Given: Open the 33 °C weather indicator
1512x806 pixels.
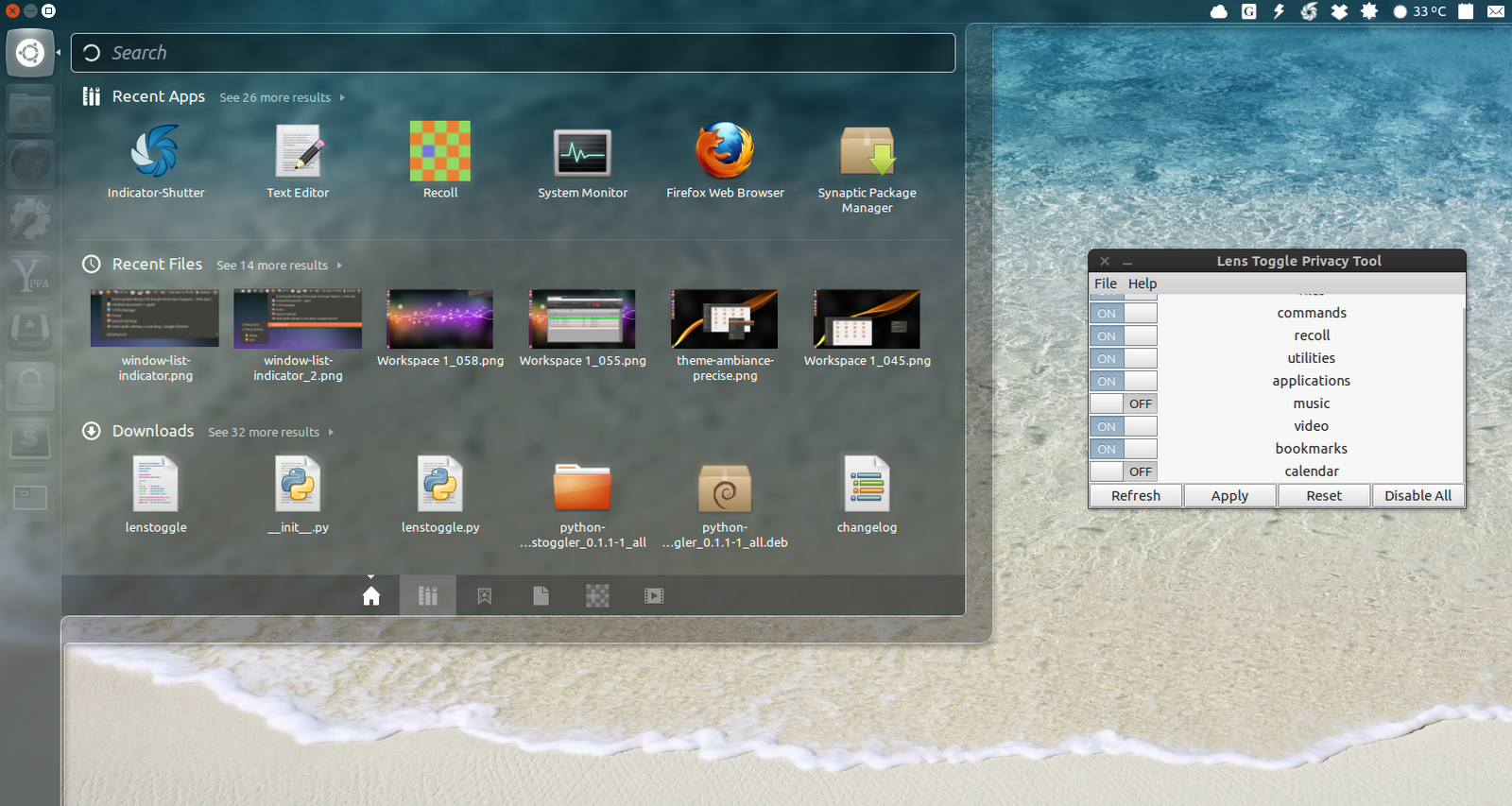Looking at the screenshot, I should [x=1419, y=11].
